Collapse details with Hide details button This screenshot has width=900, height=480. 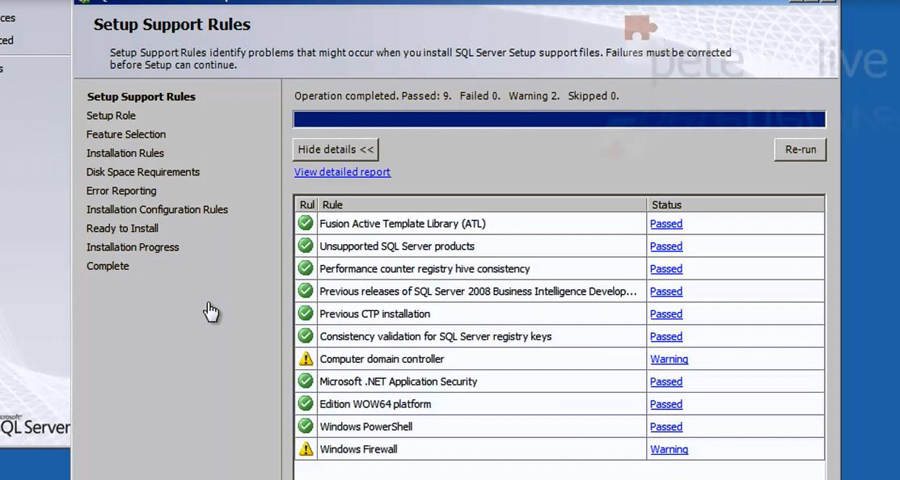tap(336, 150)
